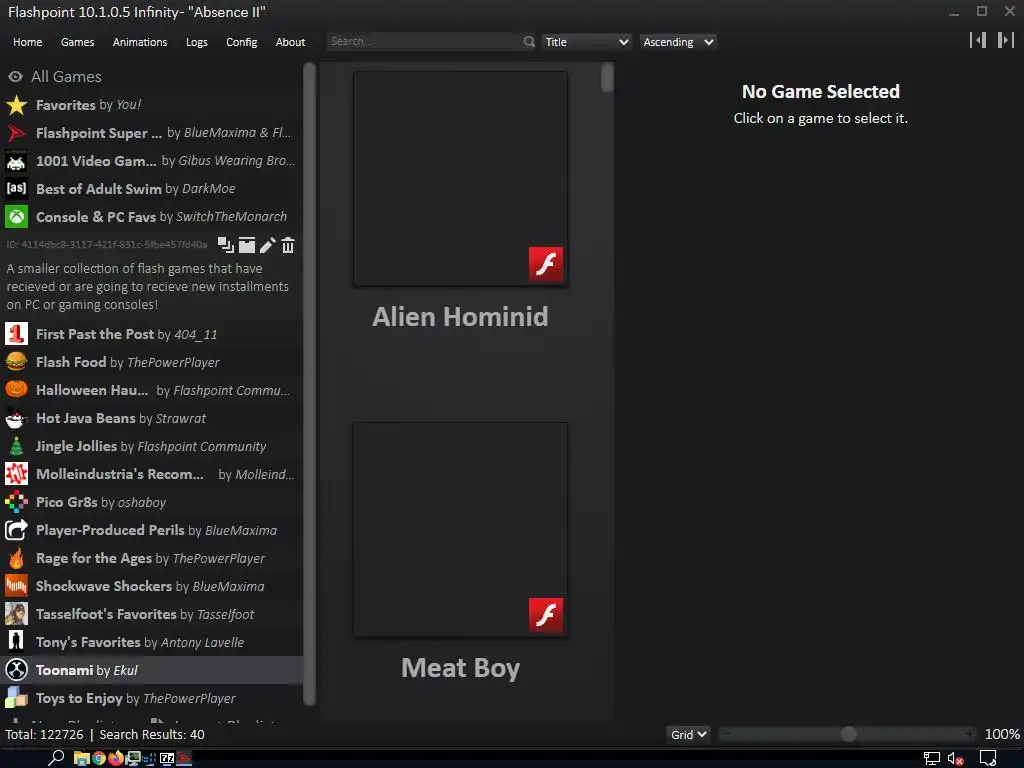Open Rage for the Ages flame icon
Viewport: 1024px width, 768px height.
coord(16,558)
